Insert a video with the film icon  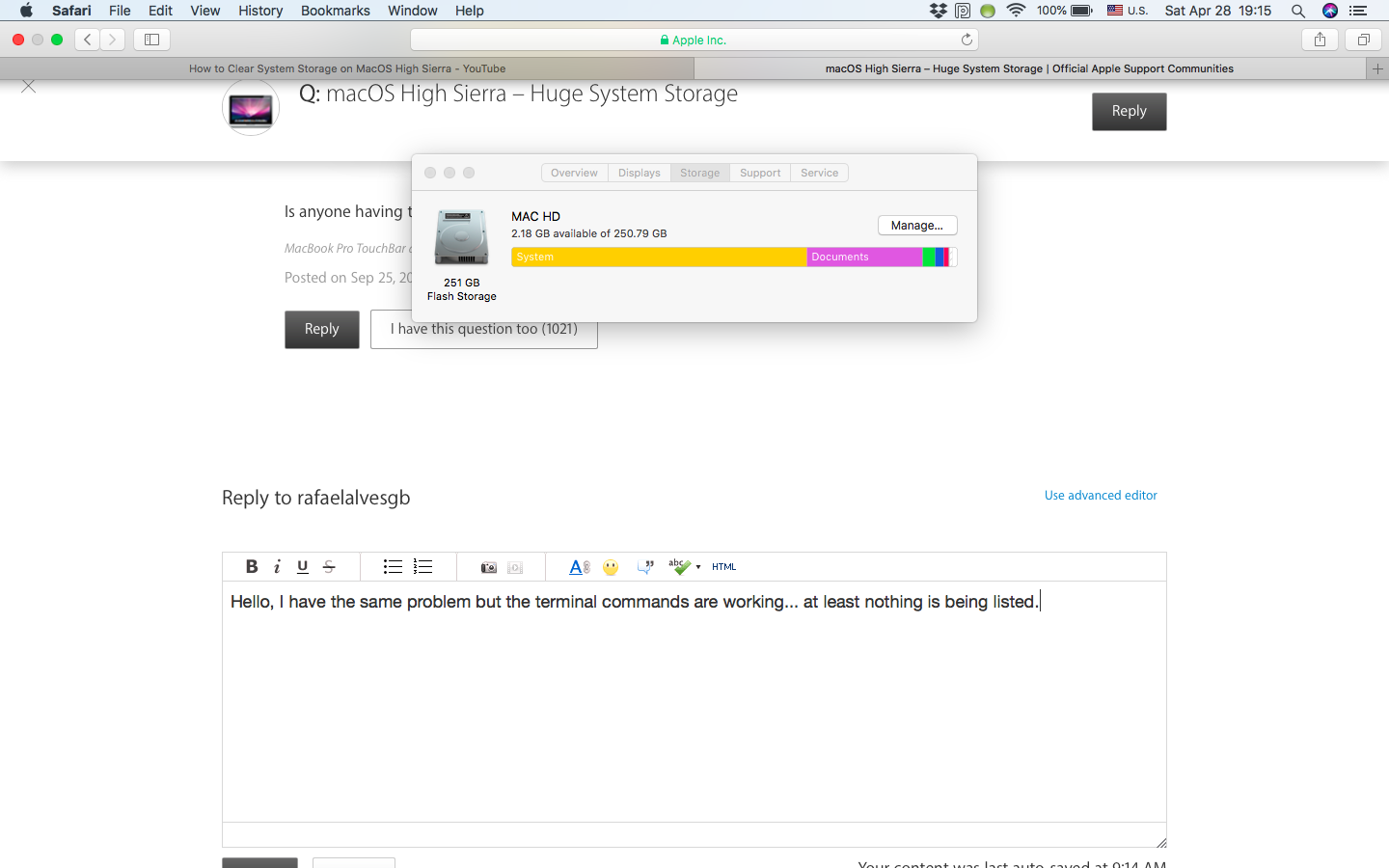(x=515, y=567)
